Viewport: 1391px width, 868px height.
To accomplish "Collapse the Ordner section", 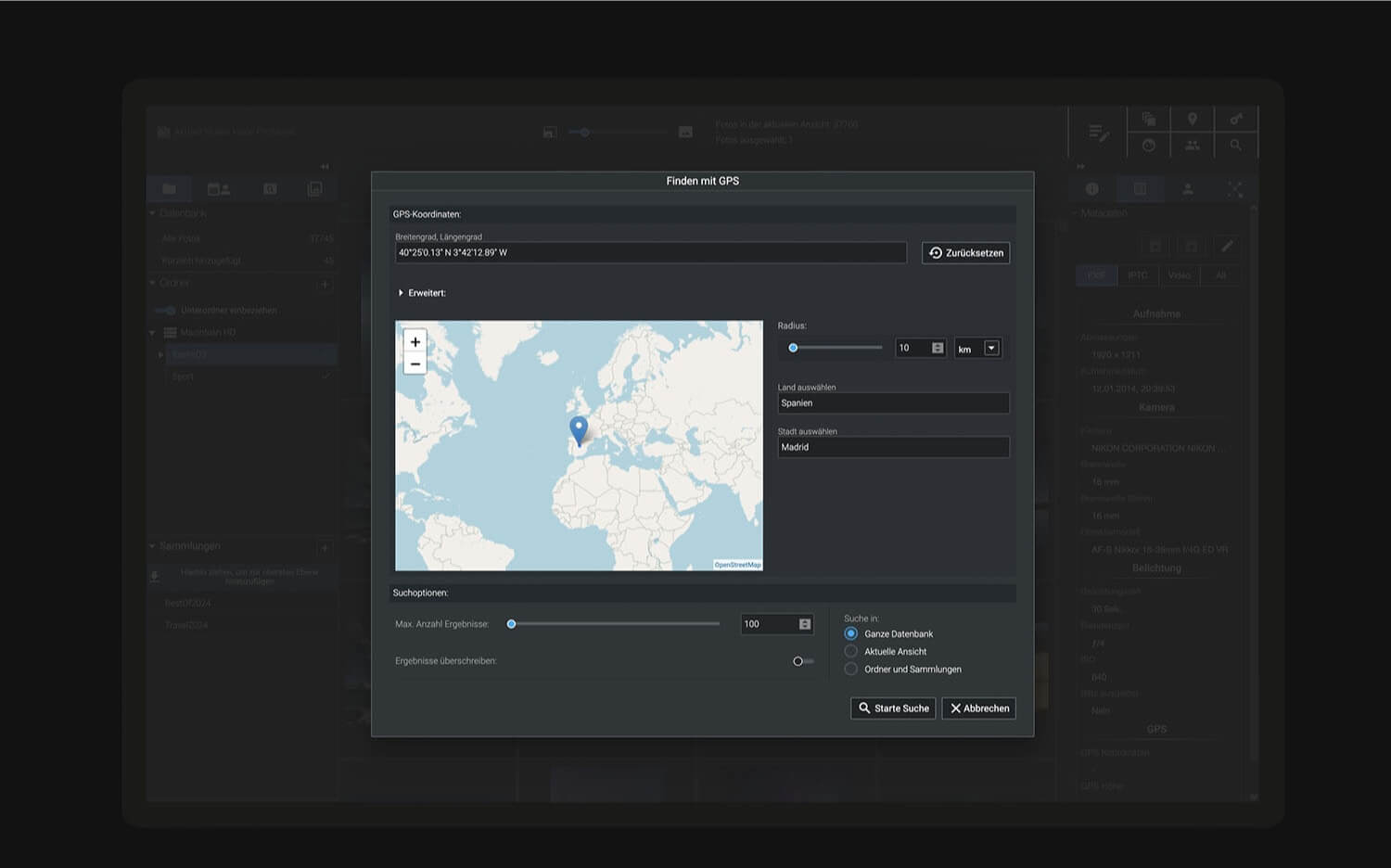I will point(152,283).
